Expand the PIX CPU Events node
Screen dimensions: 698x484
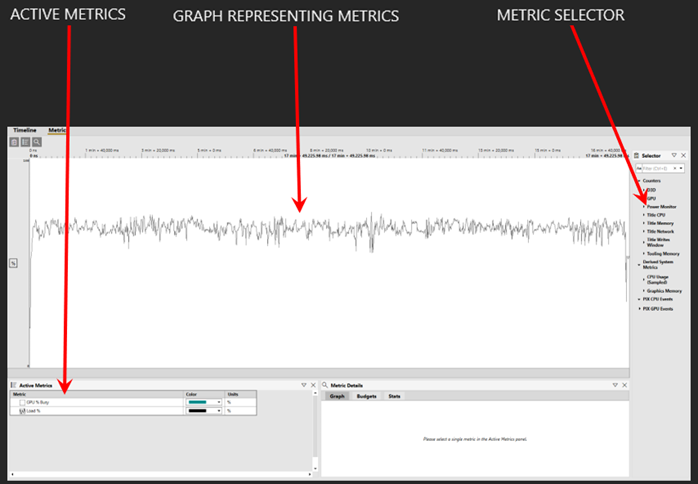click(x=639, y=299)
